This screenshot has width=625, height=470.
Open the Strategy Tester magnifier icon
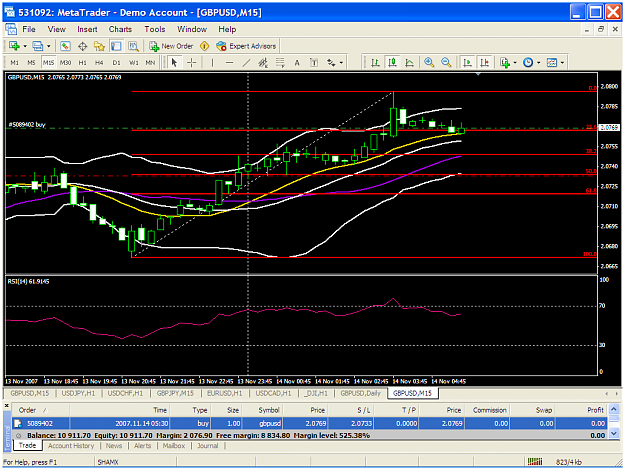[133, 46]
